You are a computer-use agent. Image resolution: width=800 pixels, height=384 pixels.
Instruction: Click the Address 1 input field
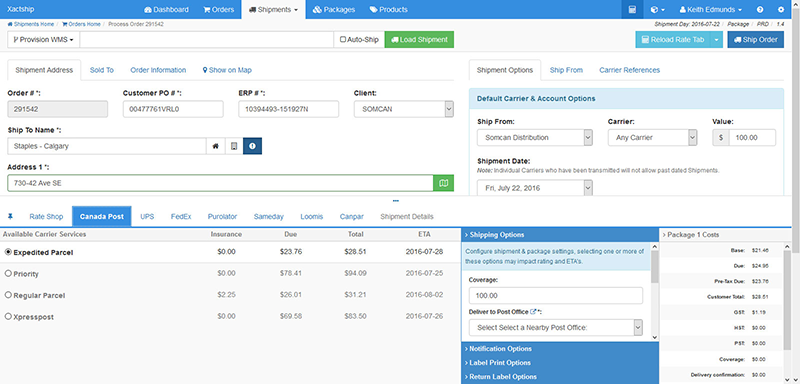pyautogui.click(x=220, y=183)
